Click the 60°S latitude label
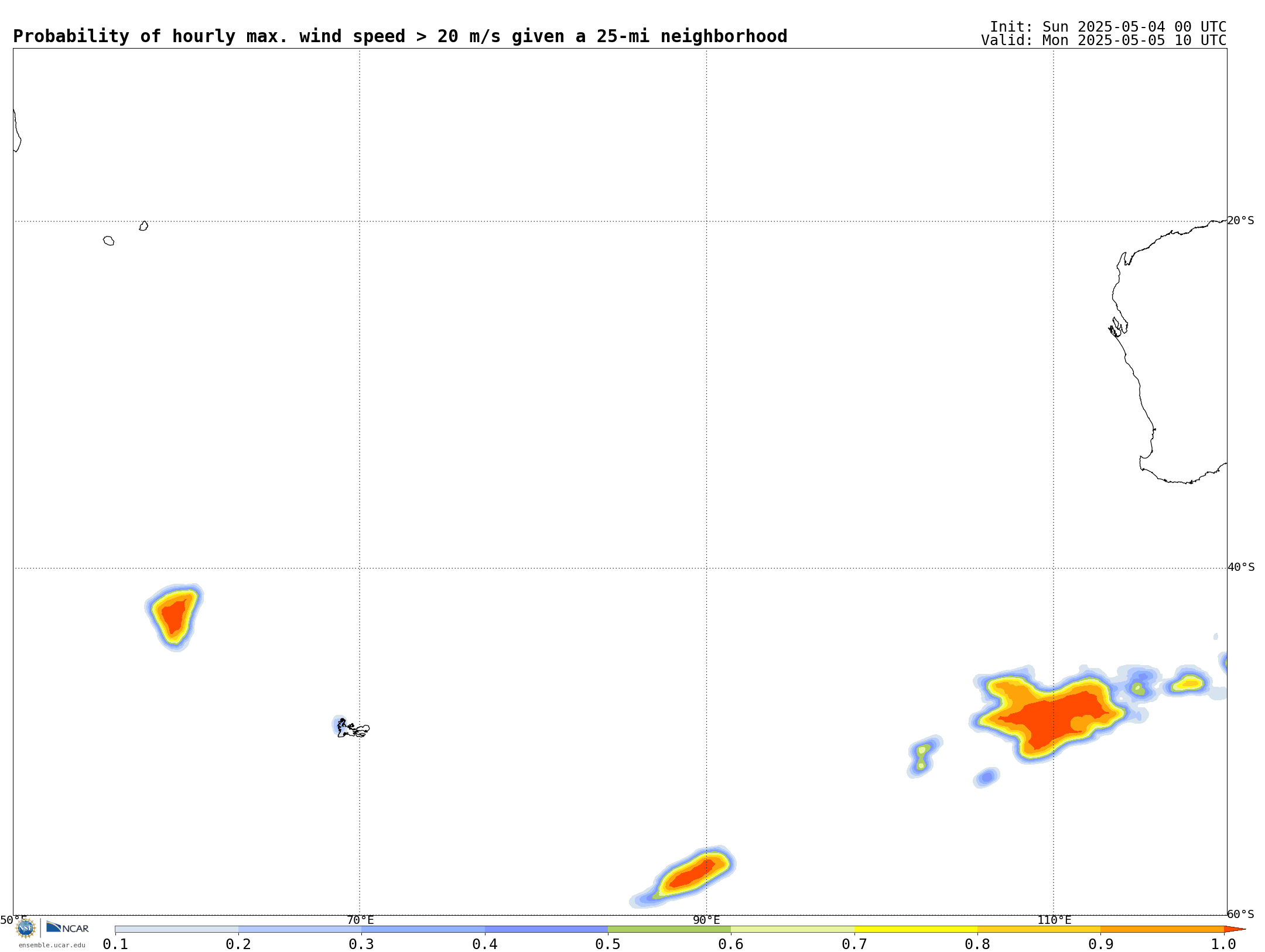Viewport: 1265px width, 952px height. pyautogui.click(x=1241, y=914)
